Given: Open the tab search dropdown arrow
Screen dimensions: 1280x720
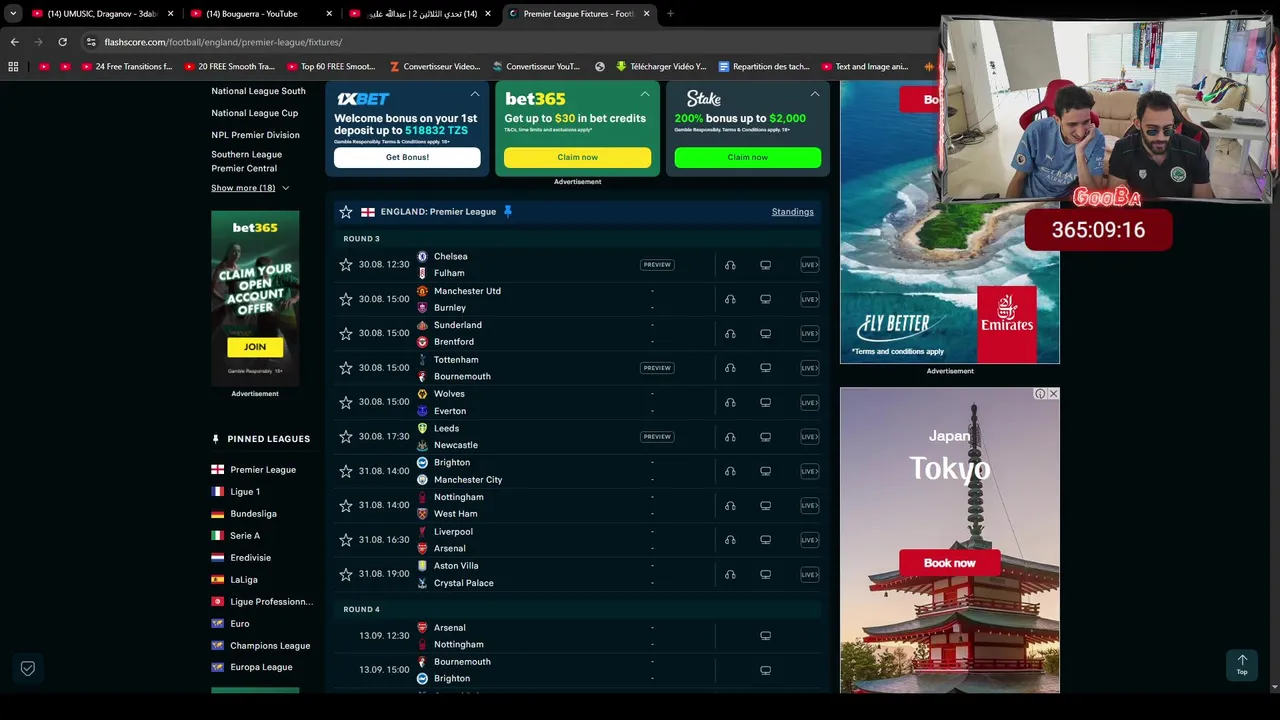Looking at the screenshot, I should 13,14.
